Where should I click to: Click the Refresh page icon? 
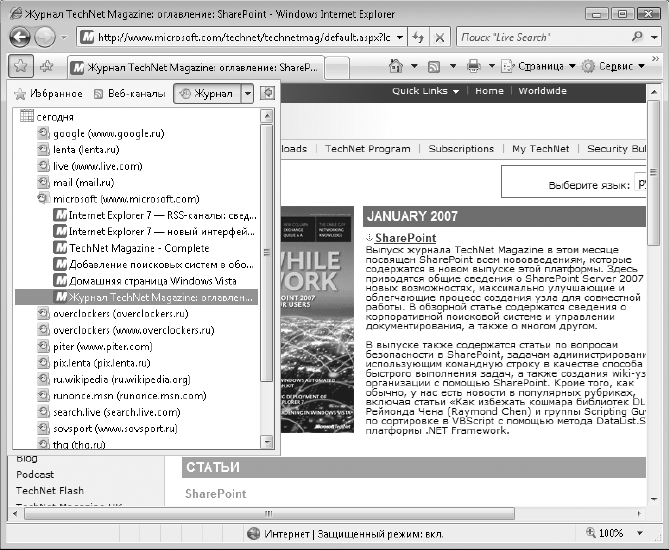point(418,38)
